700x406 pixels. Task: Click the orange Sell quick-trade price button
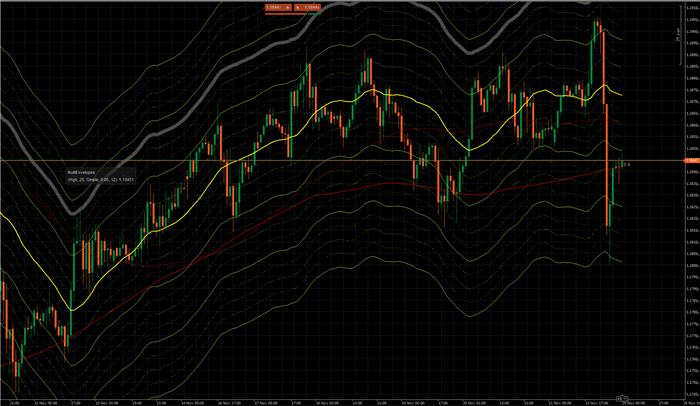278,7
